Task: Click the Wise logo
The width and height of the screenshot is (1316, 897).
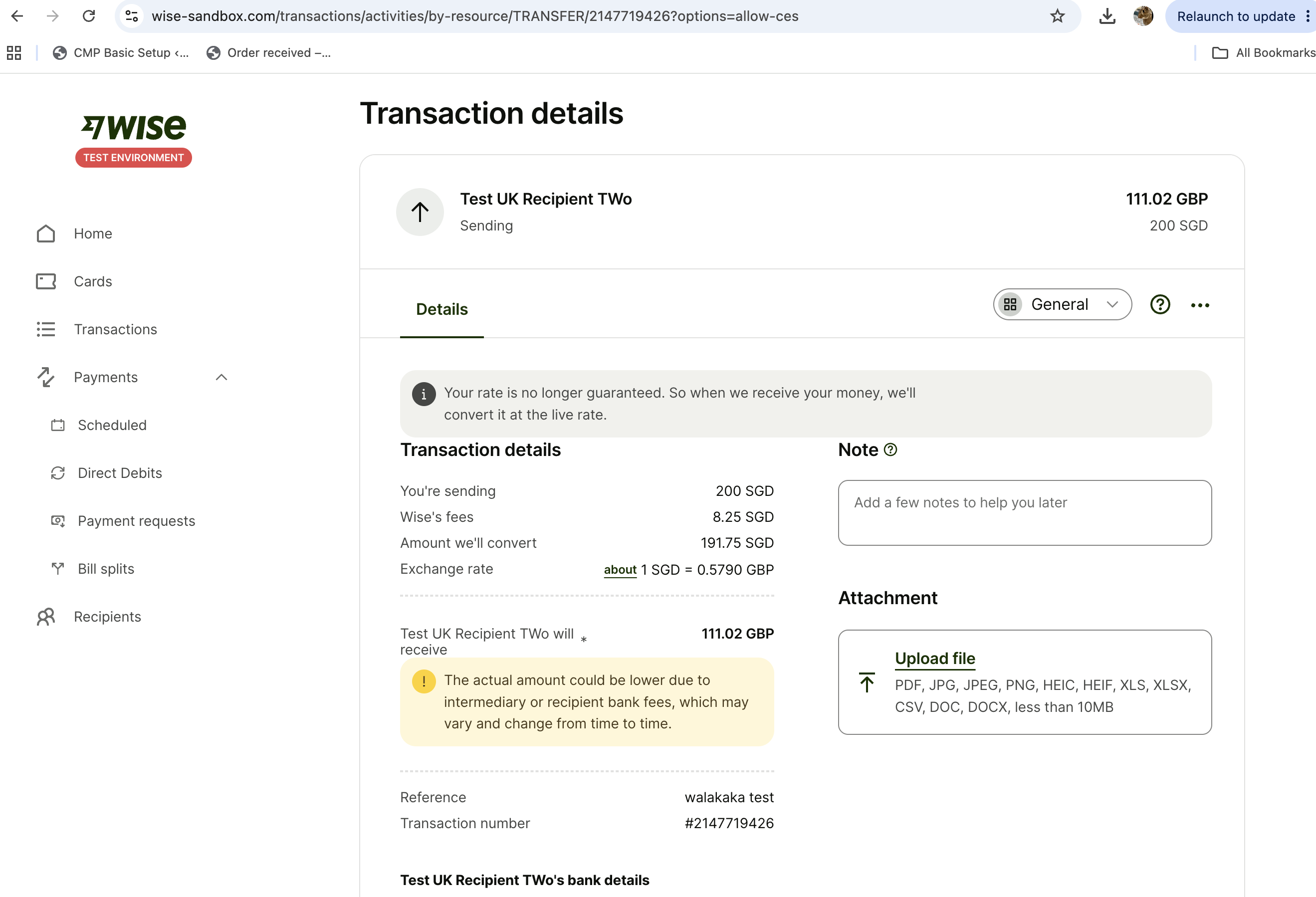Action: point(134,127)
